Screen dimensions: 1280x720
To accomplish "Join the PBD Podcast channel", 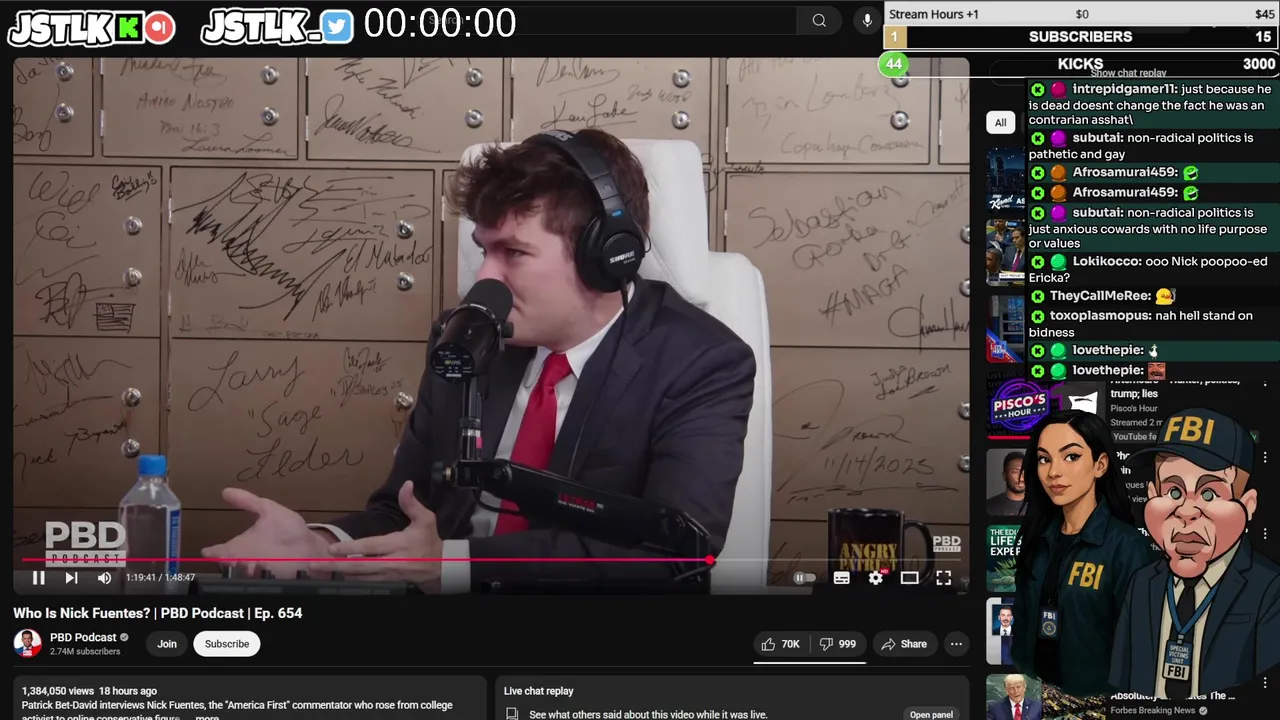I will click(x=167, y=644).
